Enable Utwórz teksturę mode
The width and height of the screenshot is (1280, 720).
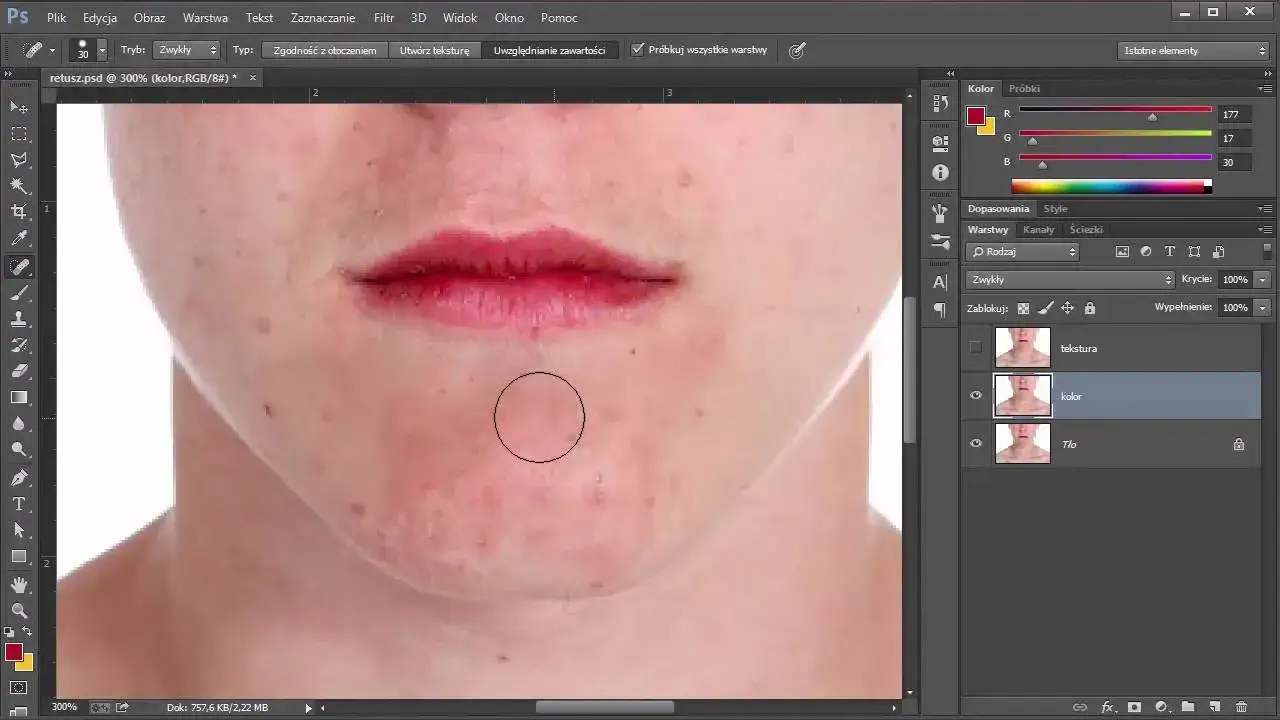point(434,50)
